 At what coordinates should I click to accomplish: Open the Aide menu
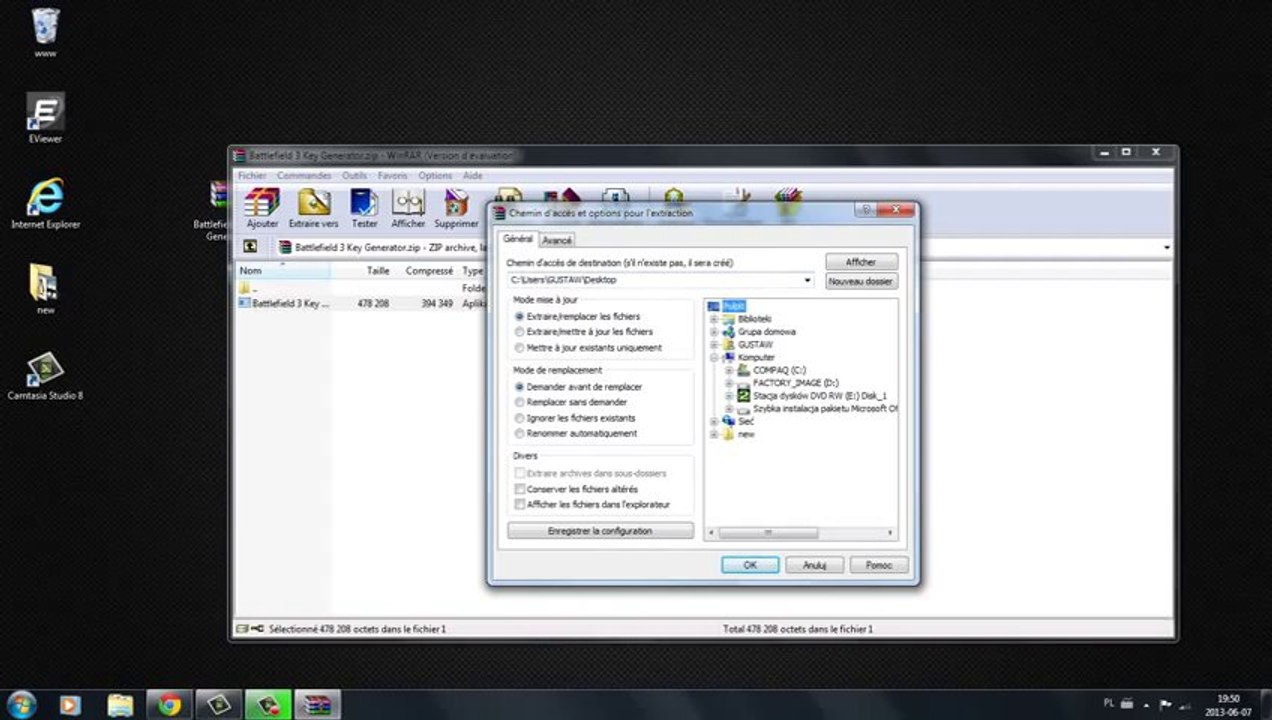click(x=472, y=175)
